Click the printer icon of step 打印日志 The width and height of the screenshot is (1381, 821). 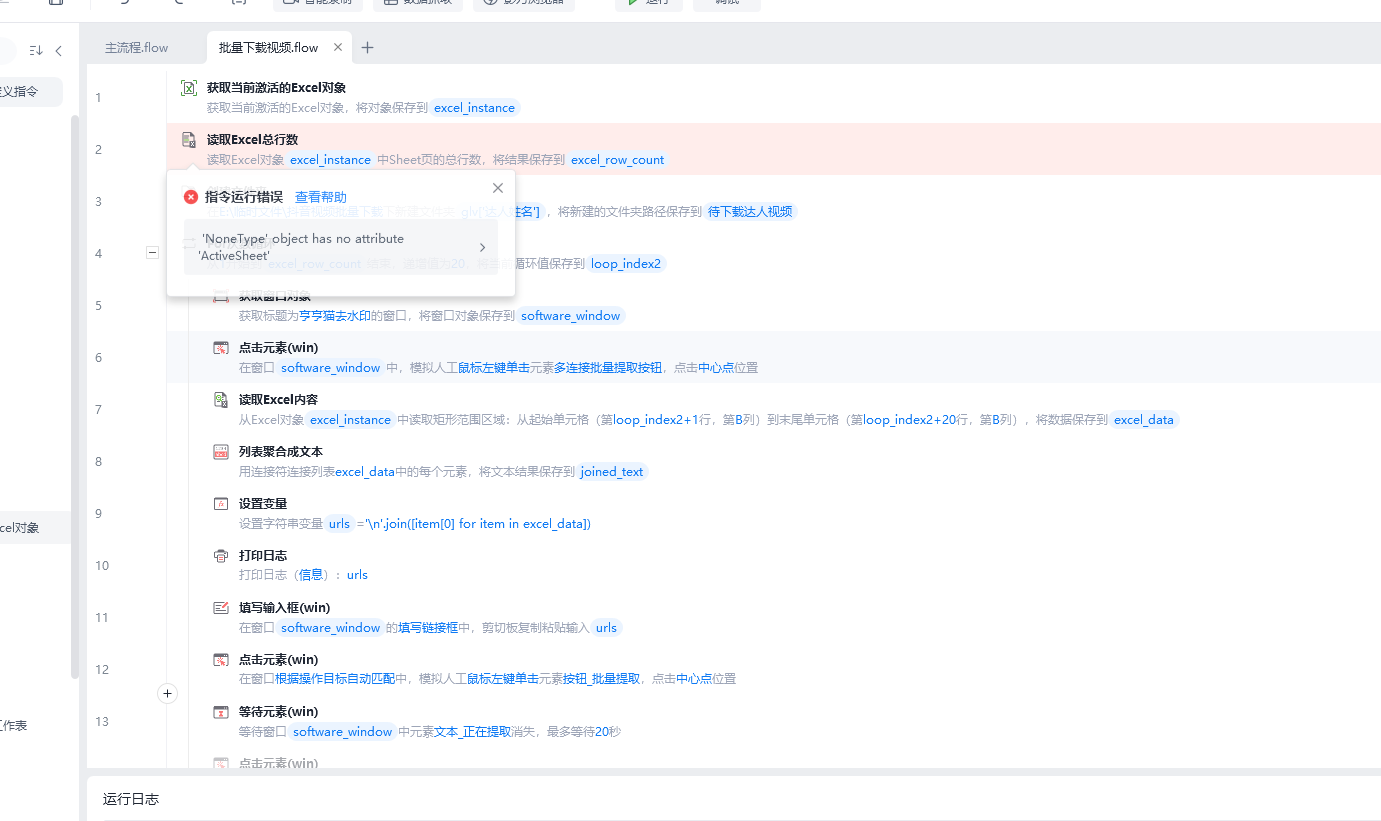pos(221,556)
